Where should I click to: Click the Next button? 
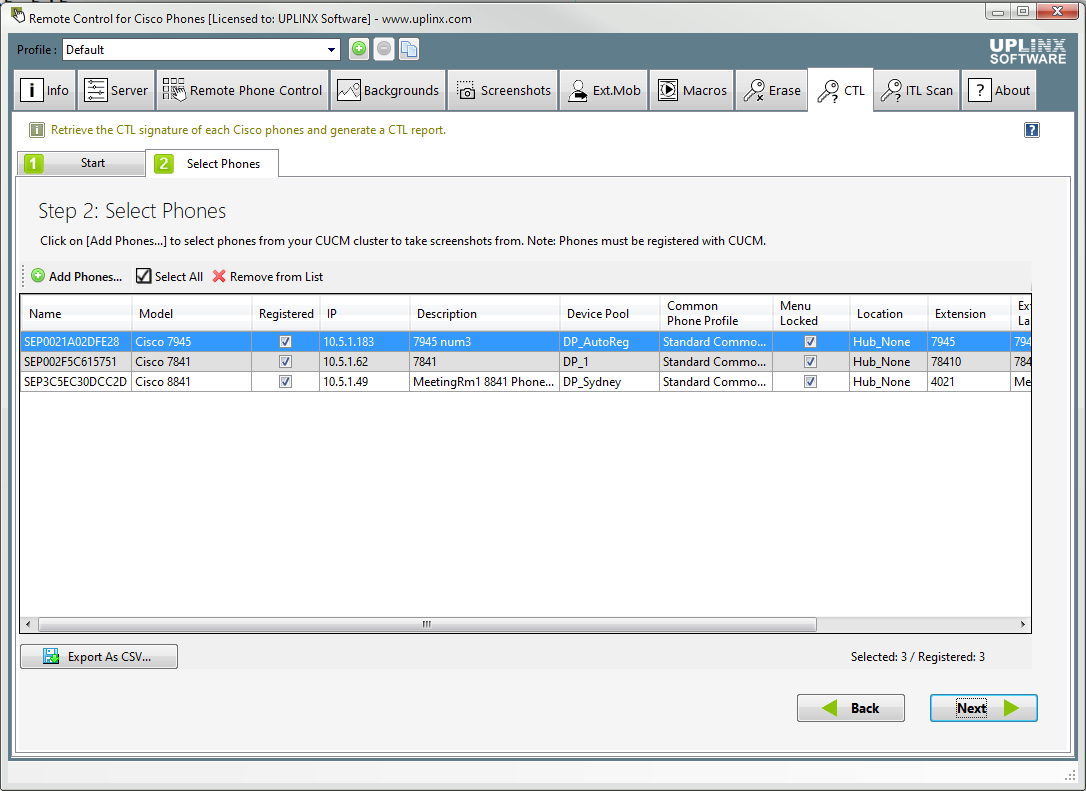coord(983,708)
